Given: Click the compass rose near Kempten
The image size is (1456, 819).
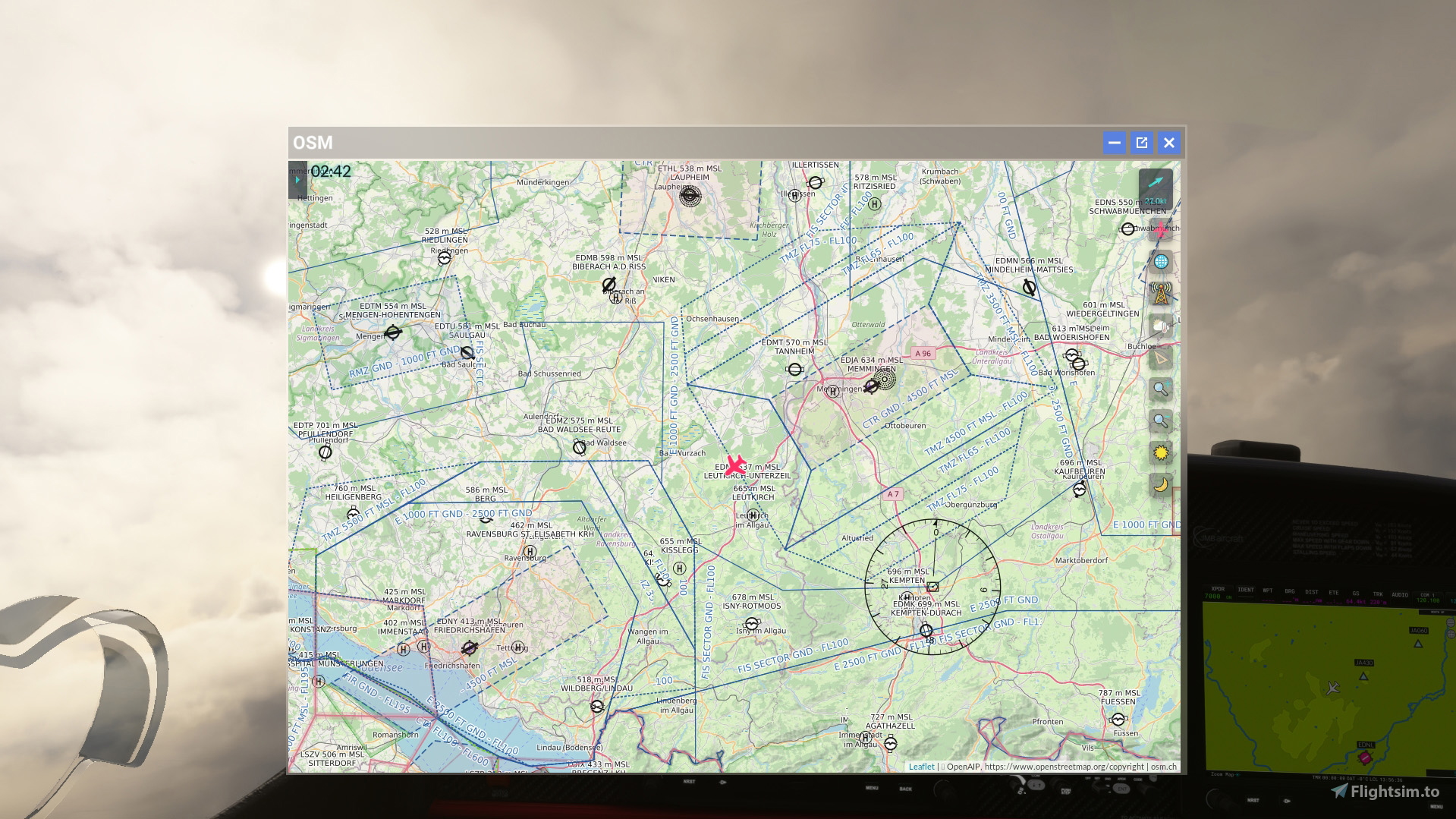Looking at the screenshot, I should (x=931, y=587).
